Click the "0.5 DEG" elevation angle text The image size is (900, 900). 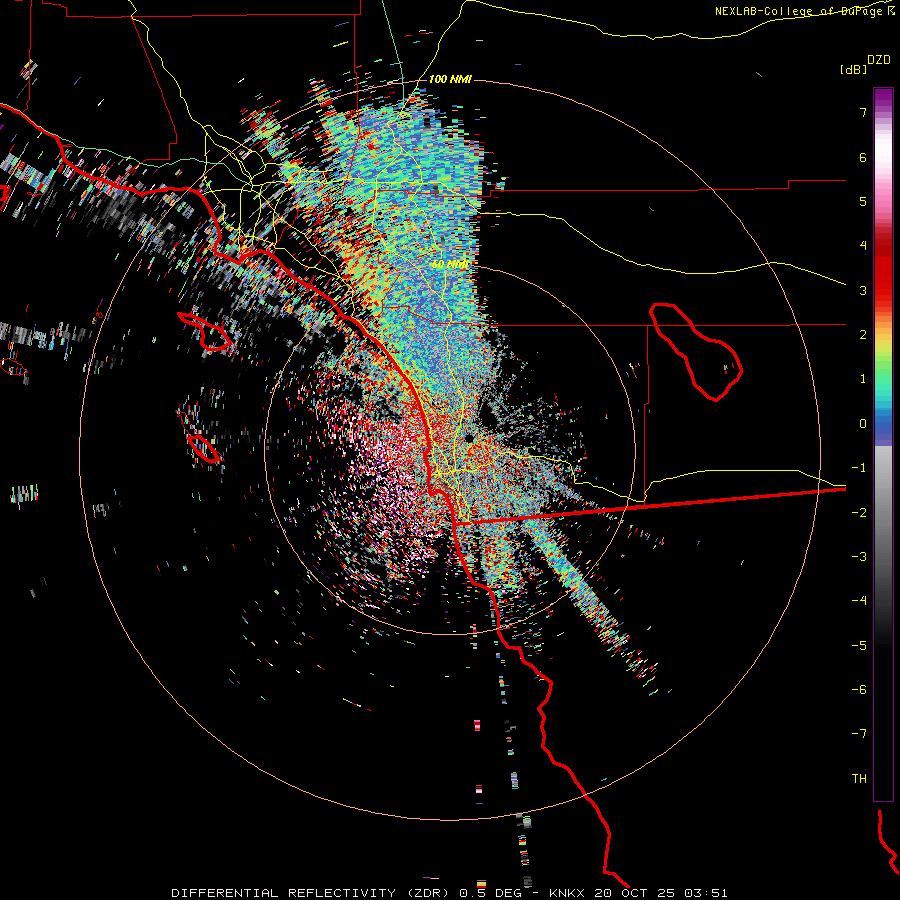(490, 893)
